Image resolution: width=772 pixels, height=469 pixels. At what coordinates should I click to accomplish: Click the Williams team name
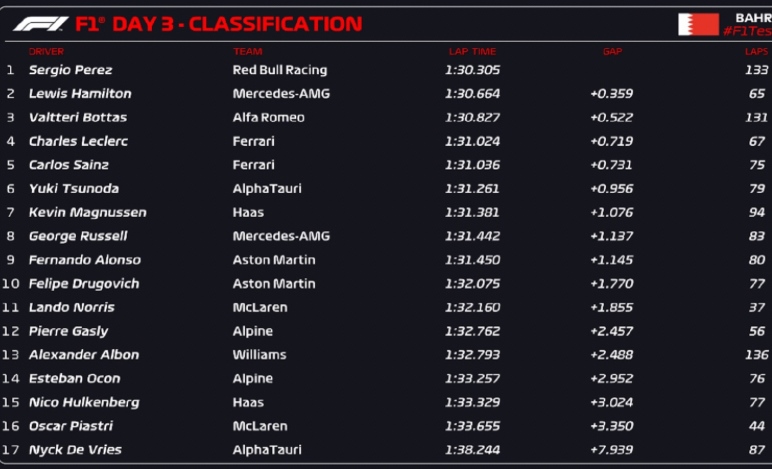coord(259,355)
